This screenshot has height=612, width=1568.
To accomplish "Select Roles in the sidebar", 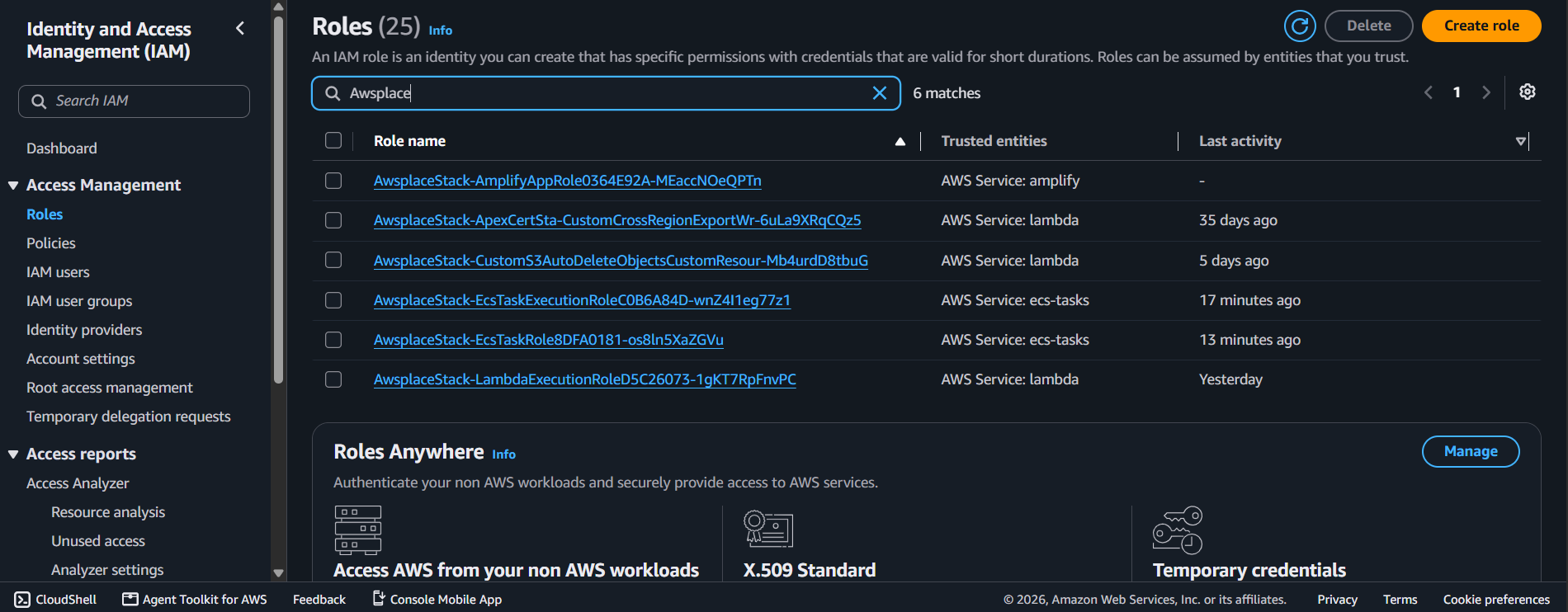I will click(45, 214).
